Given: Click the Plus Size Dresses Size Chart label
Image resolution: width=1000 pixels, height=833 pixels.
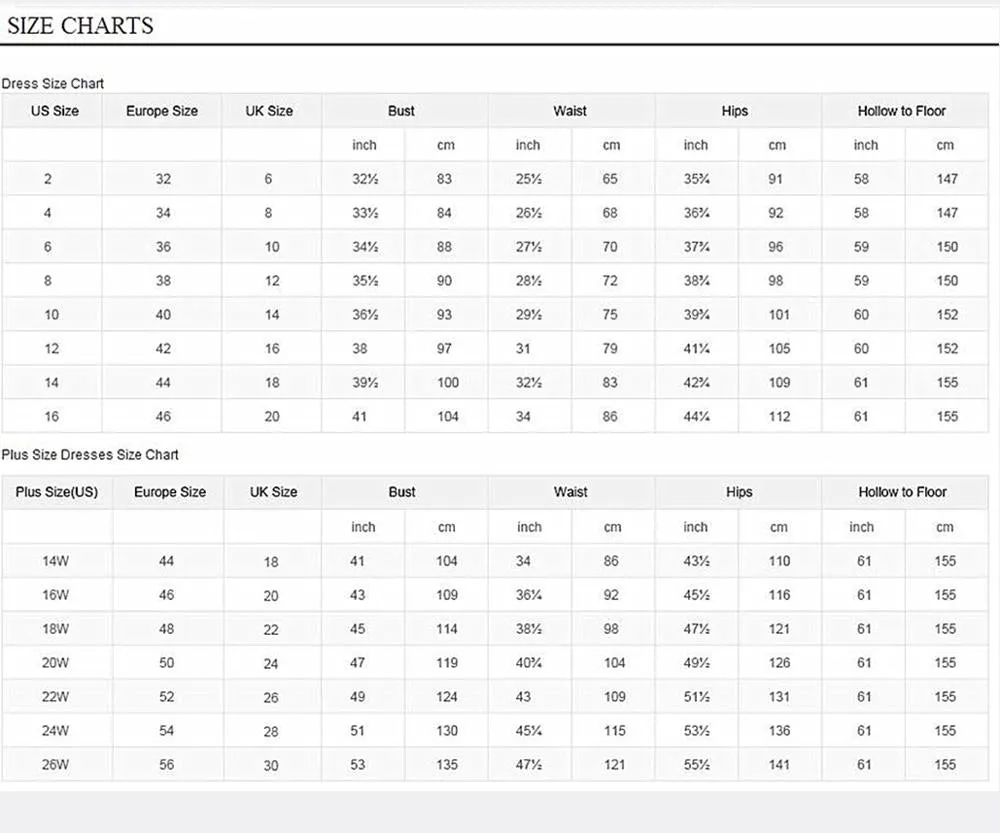Looking at the screenshot, I should click(90, 455).
